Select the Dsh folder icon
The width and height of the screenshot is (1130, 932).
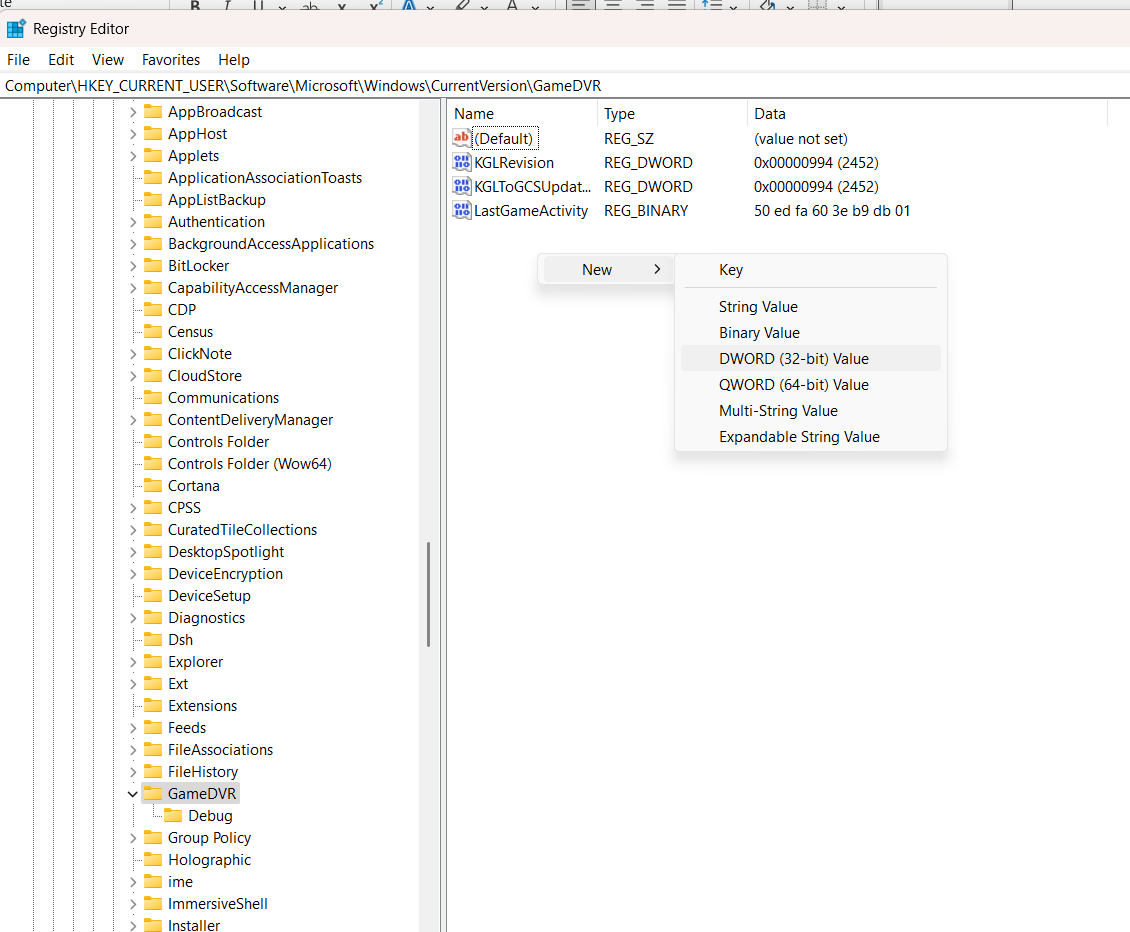tap(153, 639)
